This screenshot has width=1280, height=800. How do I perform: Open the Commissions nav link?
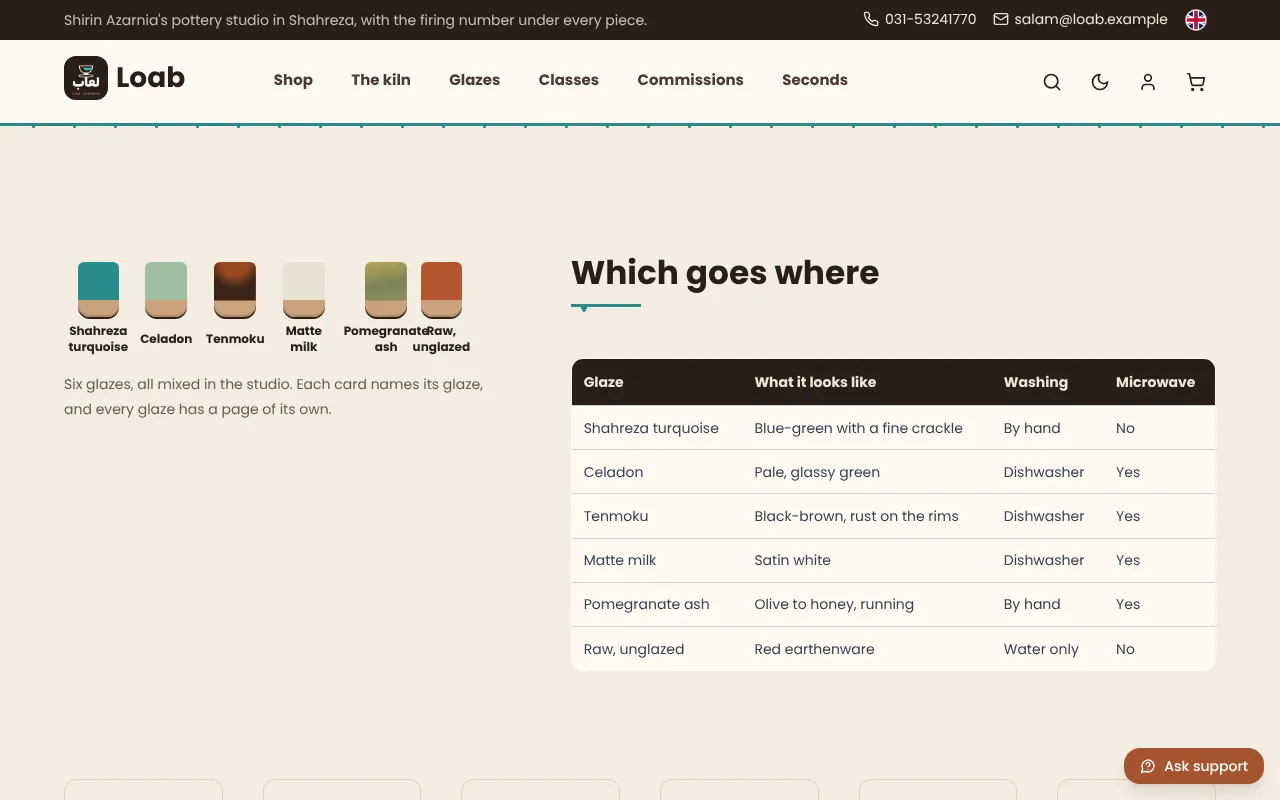pos(691,80)
